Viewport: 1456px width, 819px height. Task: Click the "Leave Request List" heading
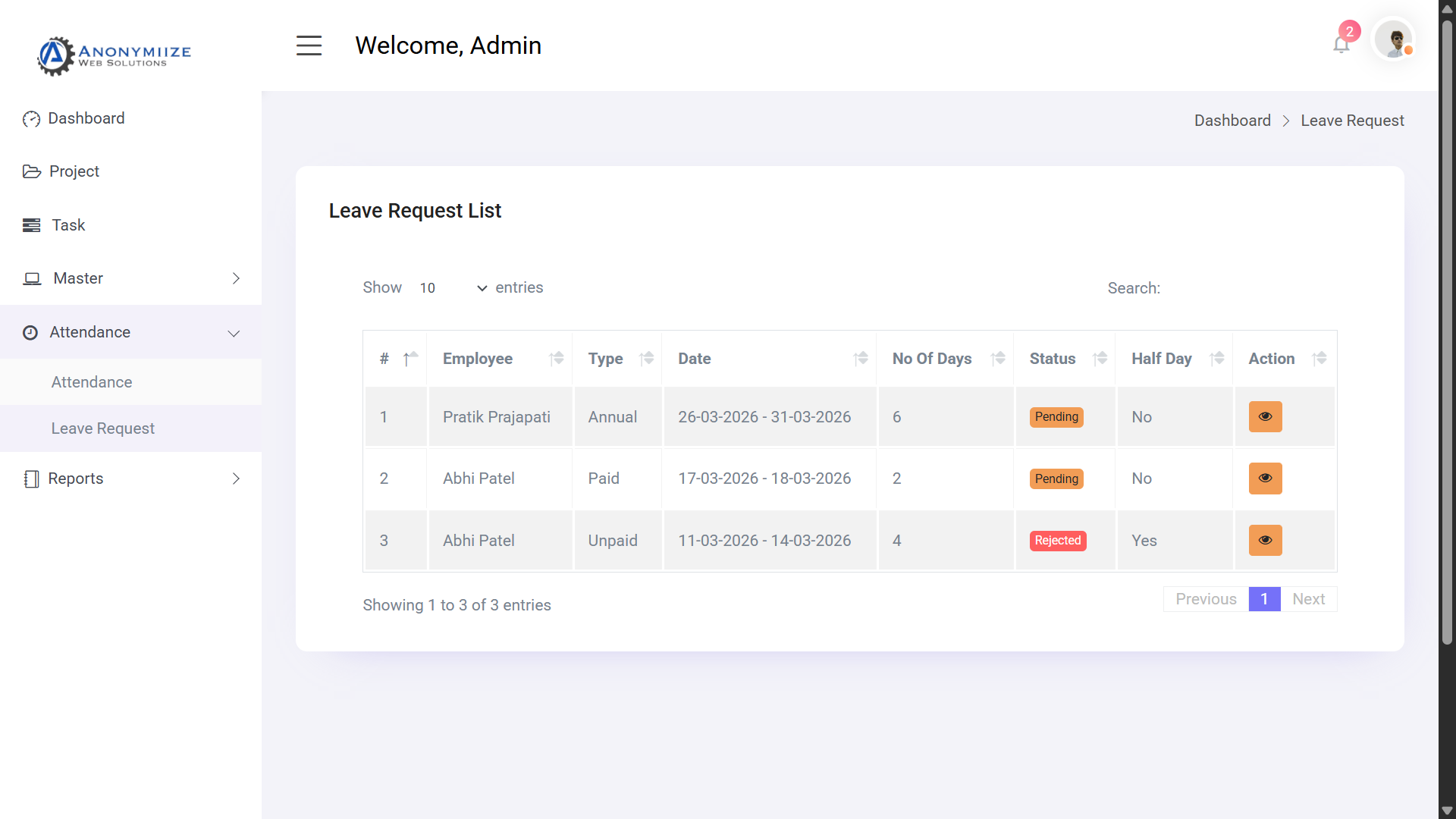pyautogui.click(x=415, y=211)
